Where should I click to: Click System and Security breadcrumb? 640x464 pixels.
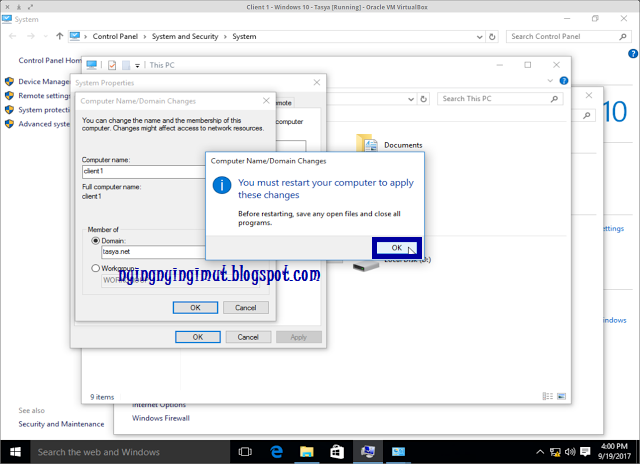click(185, 36)
